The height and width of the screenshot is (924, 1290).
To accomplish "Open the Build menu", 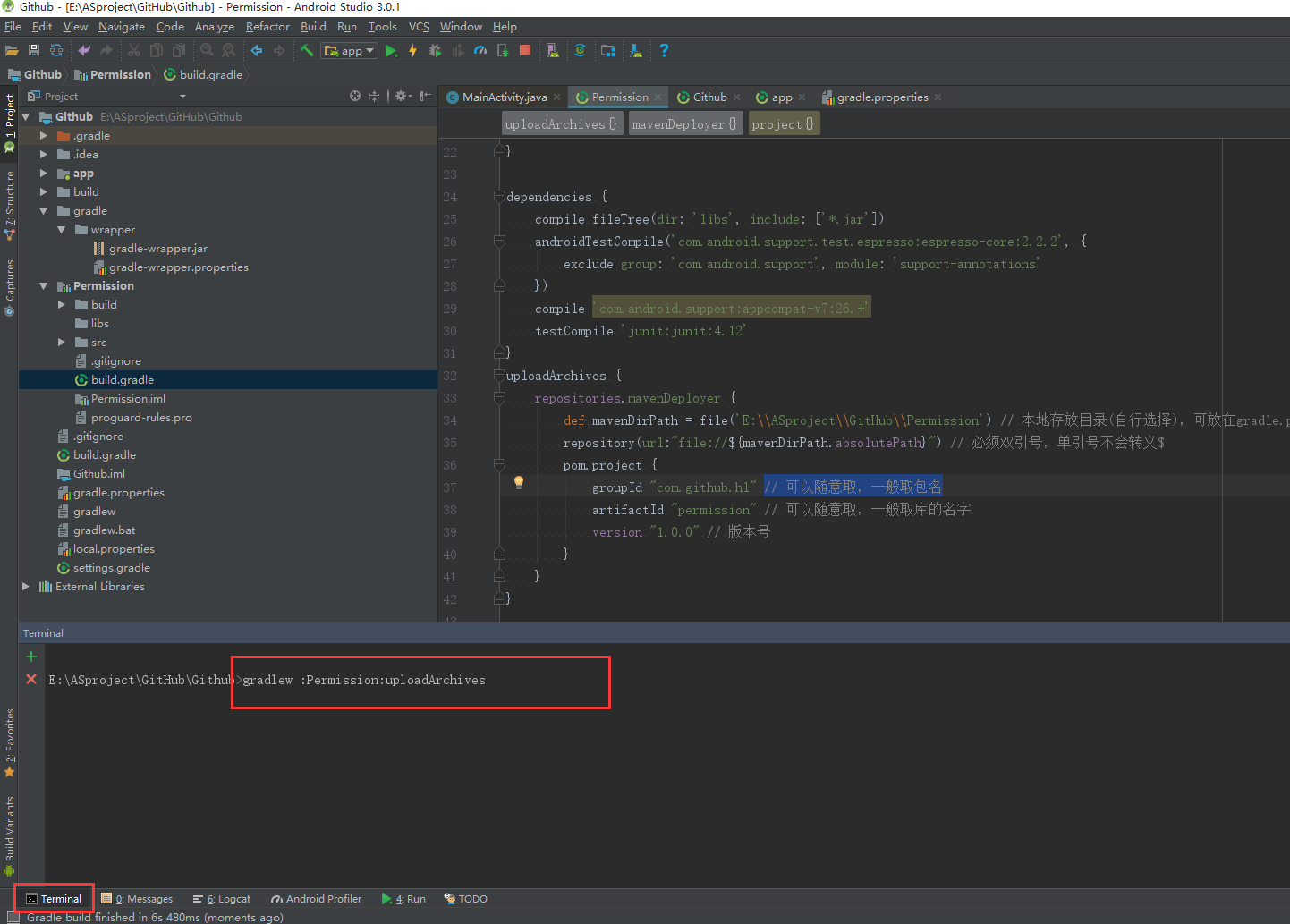I will (313, 27).
